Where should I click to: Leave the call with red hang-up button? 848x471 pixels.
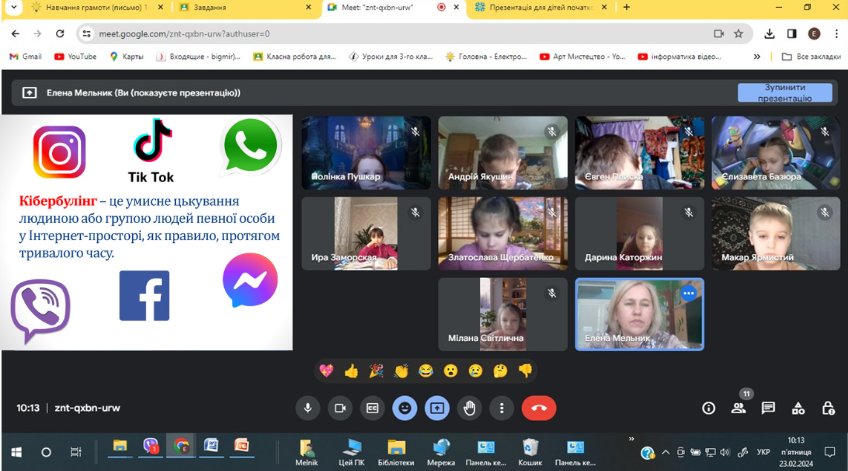click(x=539, y=408)
